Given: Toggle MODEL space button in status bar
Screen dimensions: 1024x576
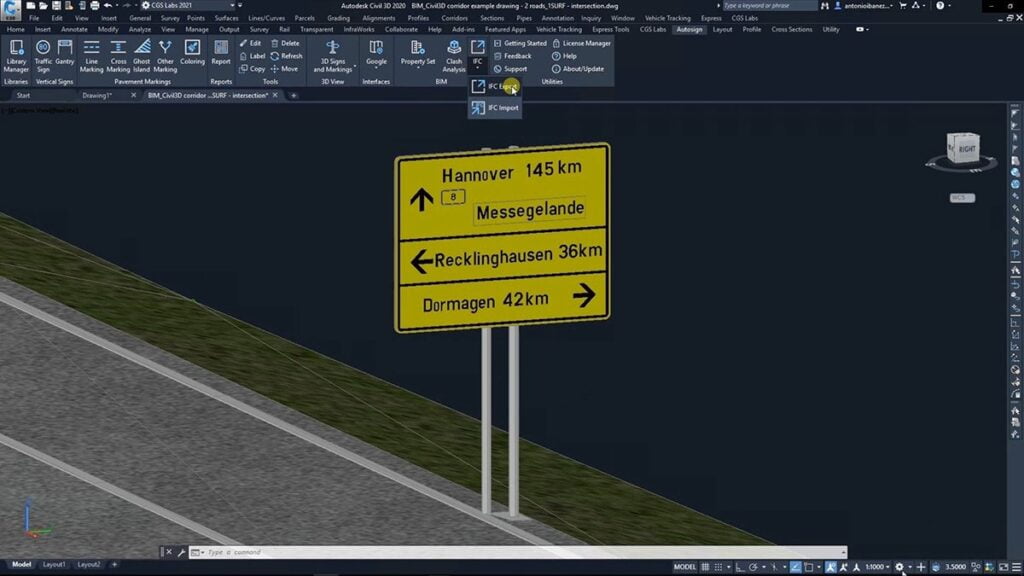Looking at the screenshot, I should pyautogui.click(x=685, y=567).
